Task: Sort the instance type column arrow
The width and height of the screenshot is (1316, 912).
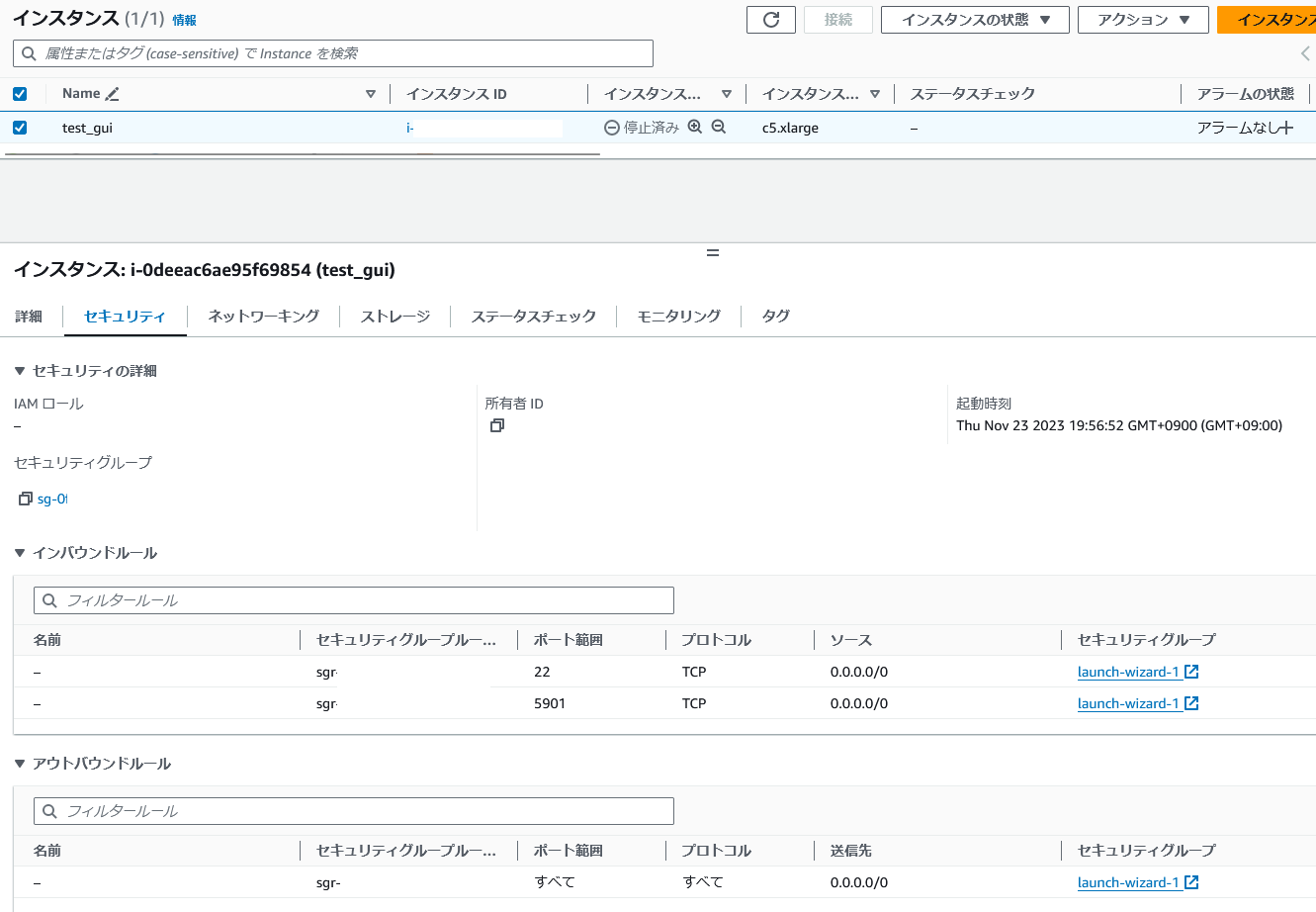Action: point(875,94)
